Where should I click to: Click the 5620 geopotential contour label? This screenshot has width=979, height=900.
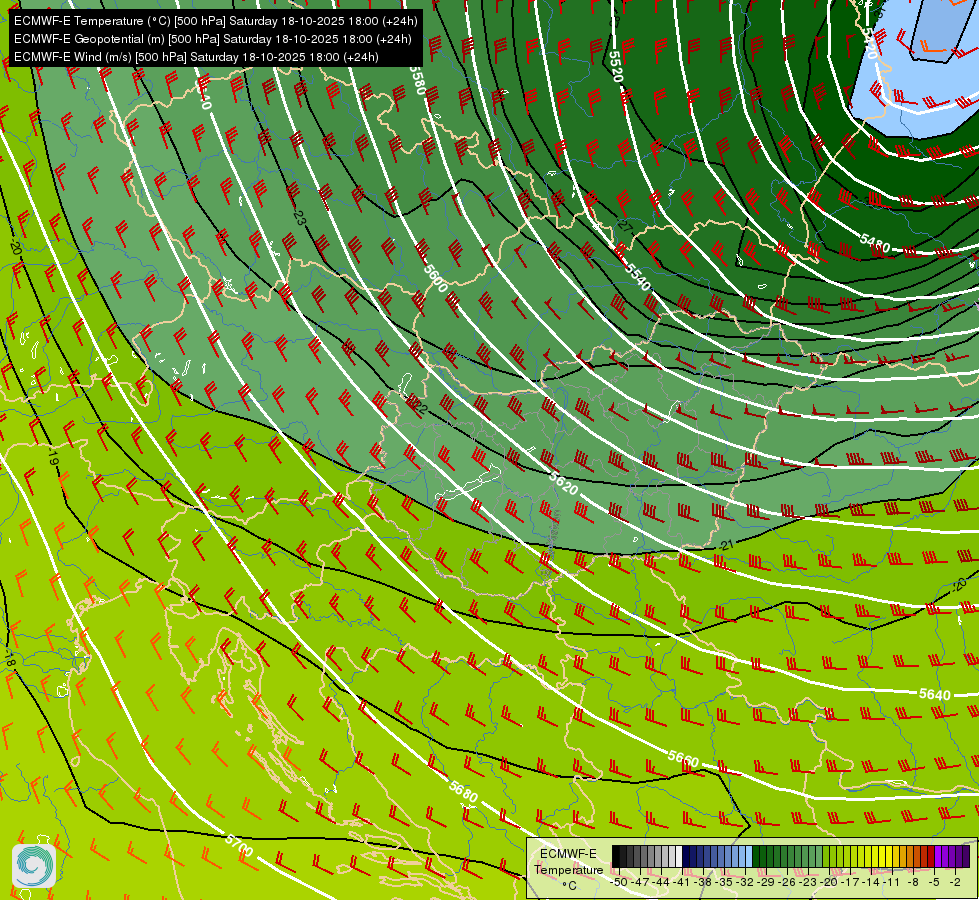point(564,483)
